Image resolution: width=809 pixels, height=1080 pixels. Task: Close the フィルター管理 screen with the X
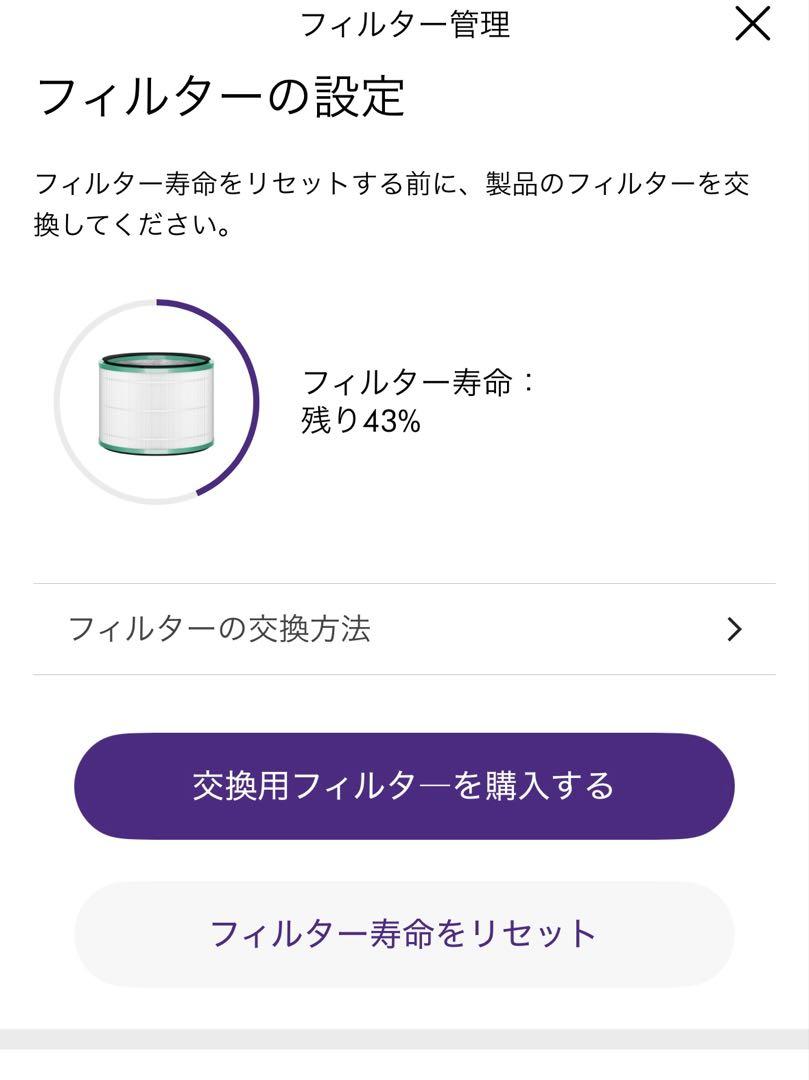(753, 25)
